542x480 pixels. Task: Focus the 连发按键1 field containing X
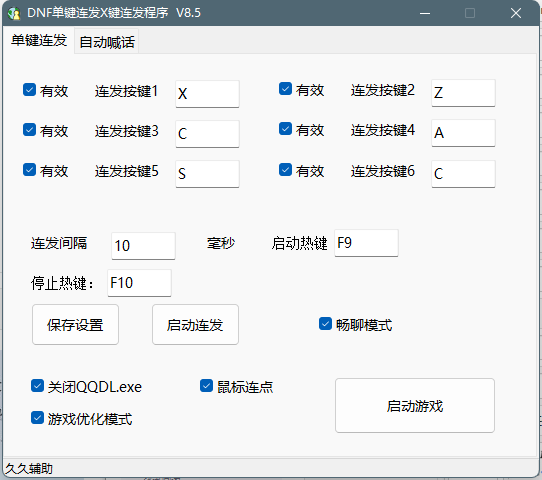[207, 94]
